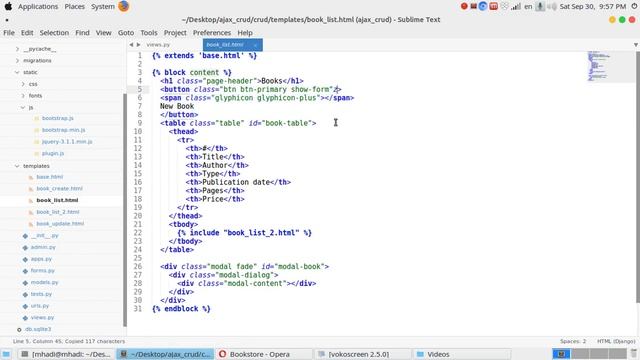Go to previous tab with left arrow

(131, 44)
